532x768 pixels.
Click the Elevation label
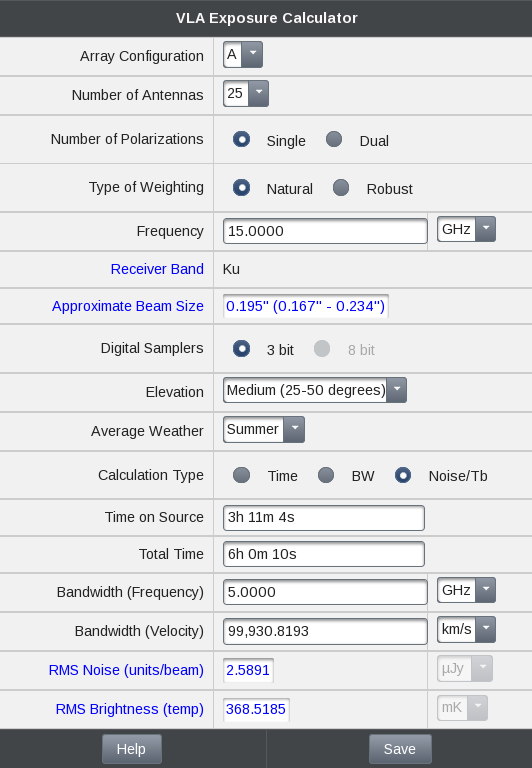[175, 392]
